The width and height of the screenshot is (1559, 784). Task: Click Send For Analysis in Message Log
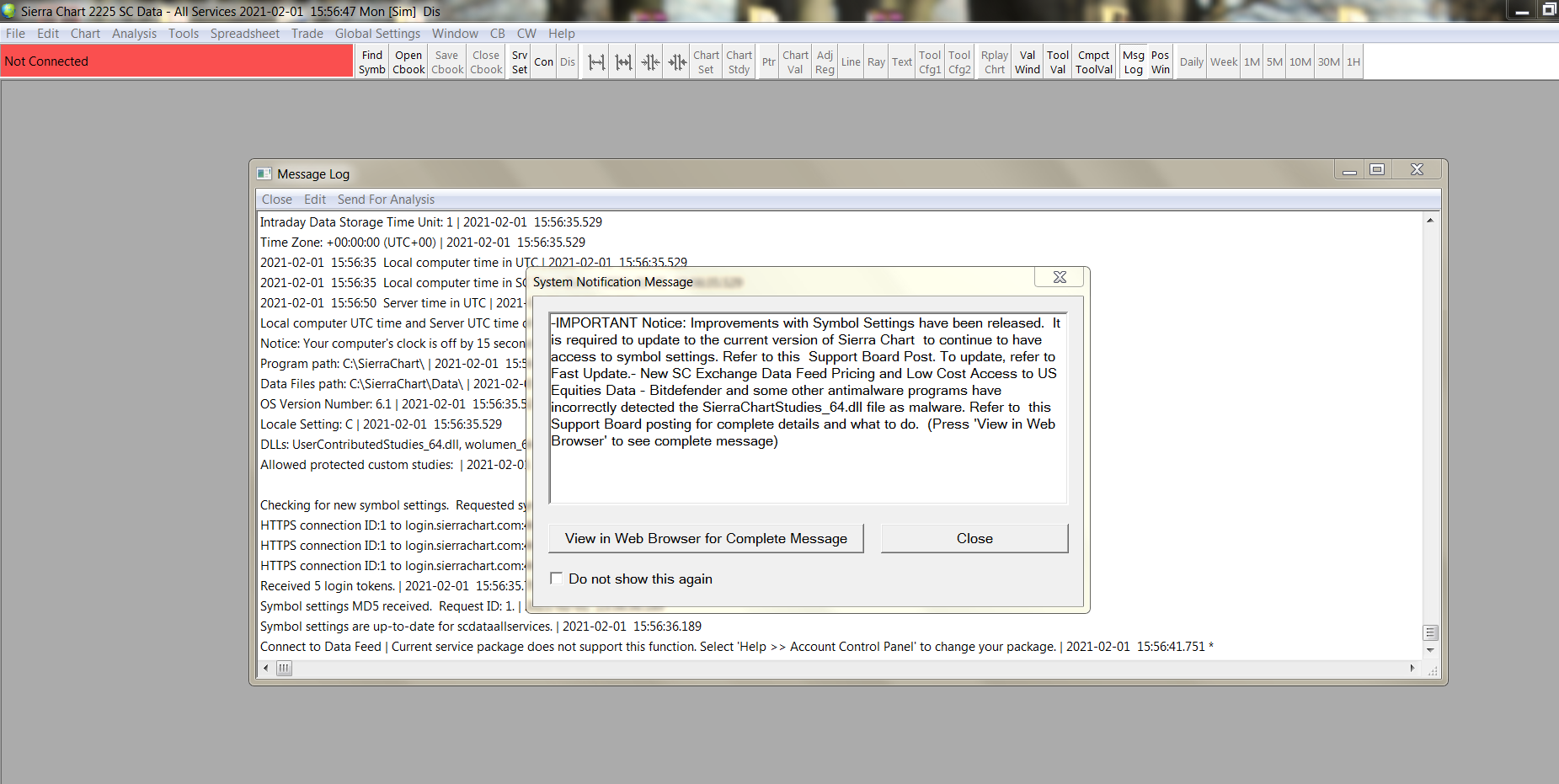[x=386, y=200]
